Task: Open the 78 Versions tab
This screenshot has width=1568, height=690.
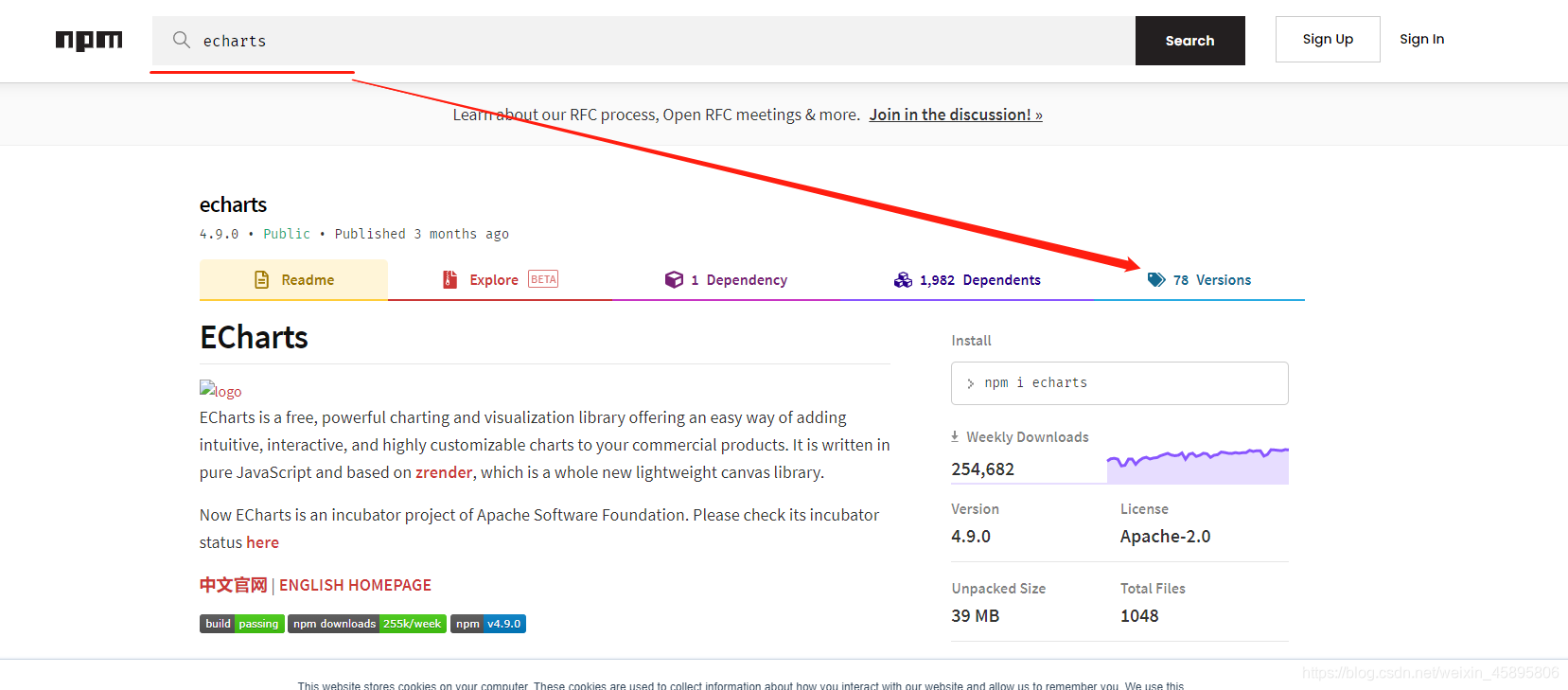Action: [1199, 280]
